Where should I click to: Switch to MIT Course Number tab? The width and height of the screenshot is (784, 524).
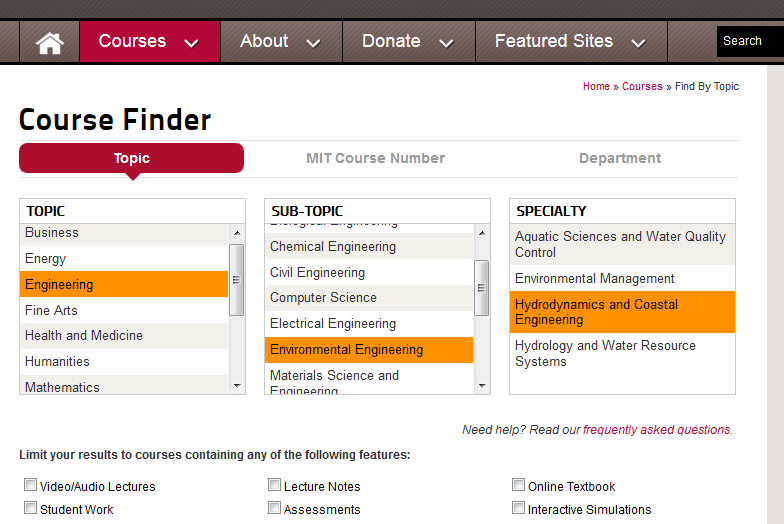point(375,158)
